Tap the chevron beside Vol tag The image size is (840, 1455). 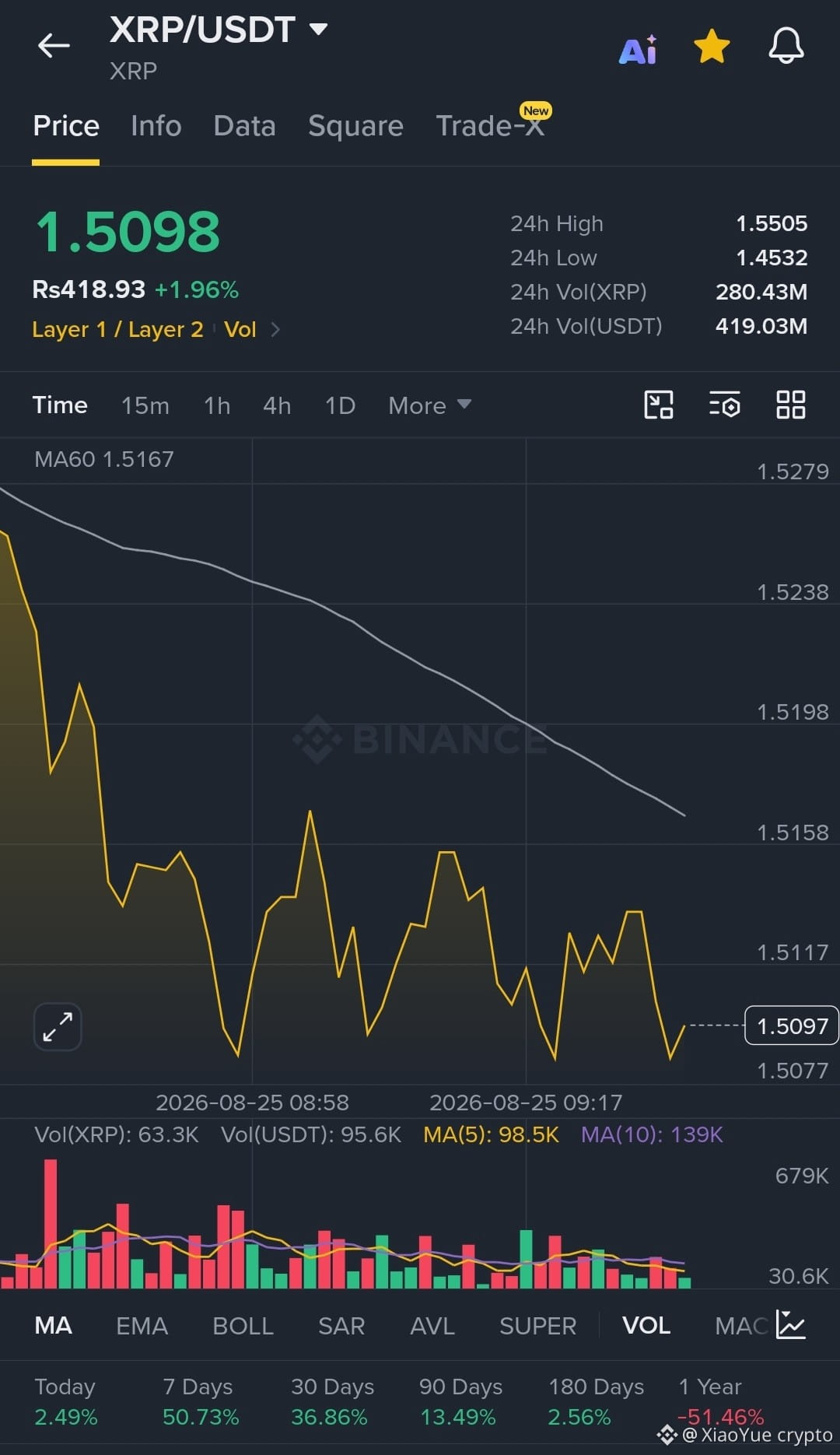[275, 330]
